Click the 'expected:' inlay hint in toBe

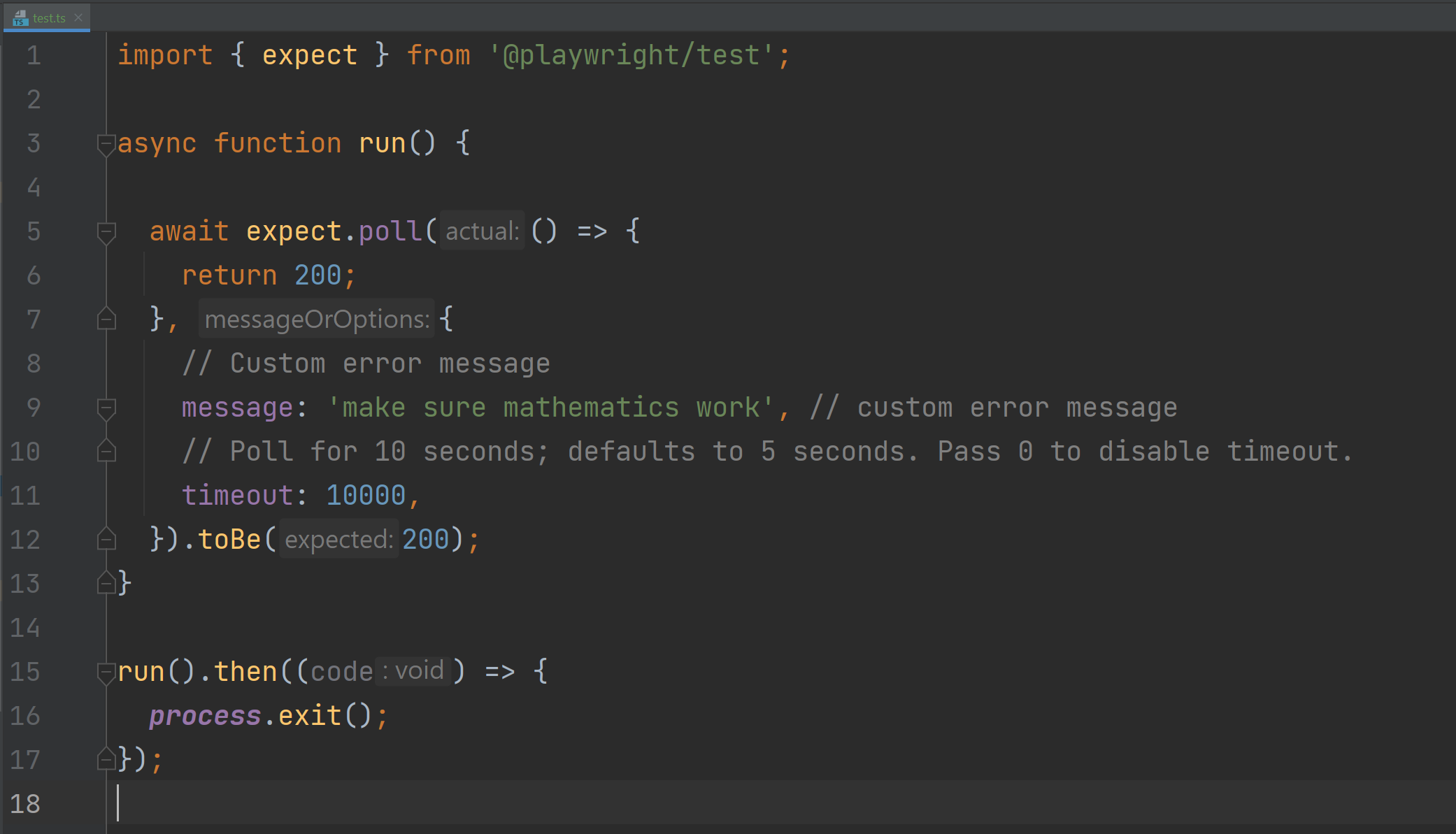click(x=338, y=540)
